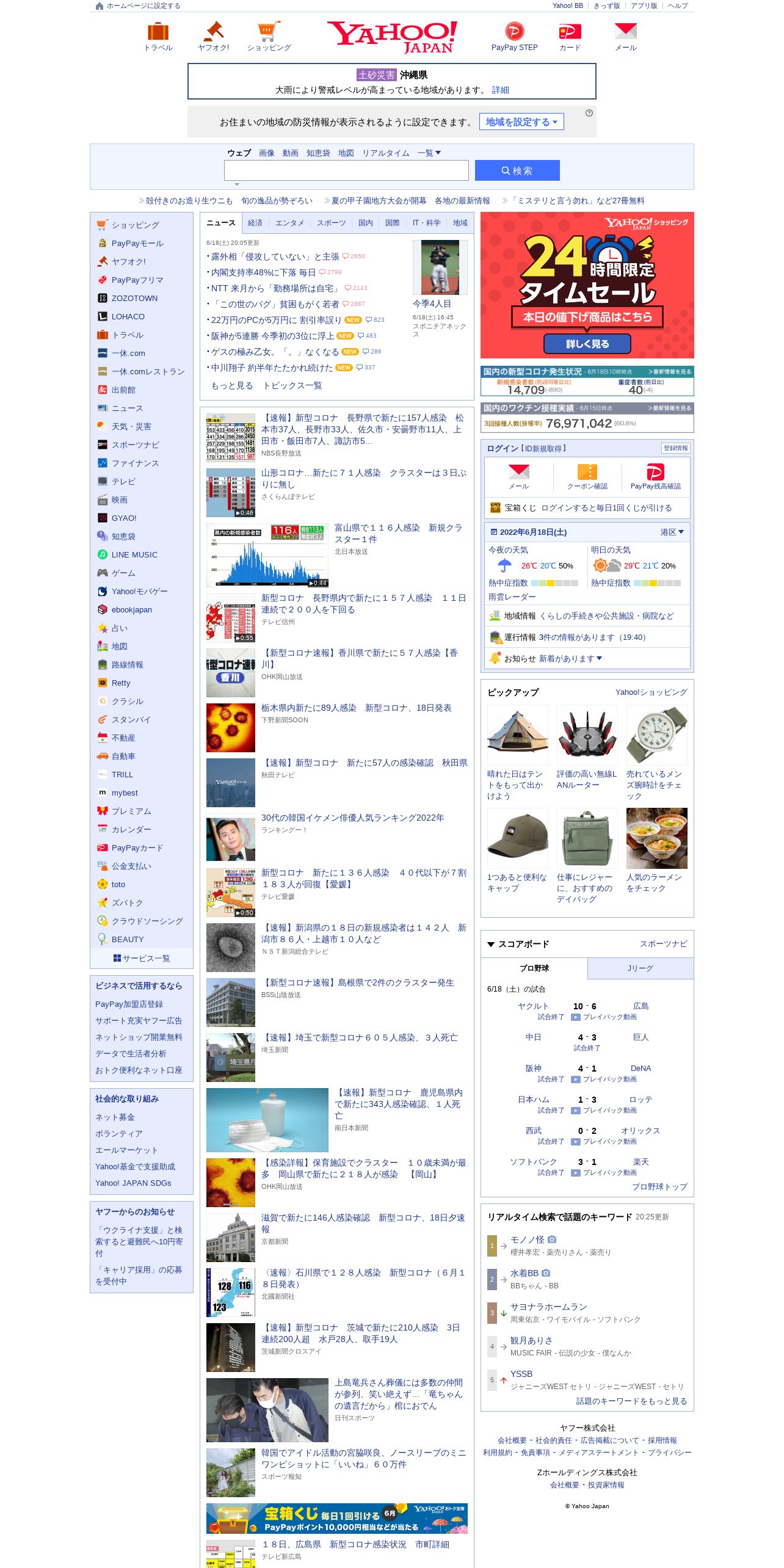Open the サービス一覧 link
Viewport: 784px width, 1568px height.
tap(142, 958)
